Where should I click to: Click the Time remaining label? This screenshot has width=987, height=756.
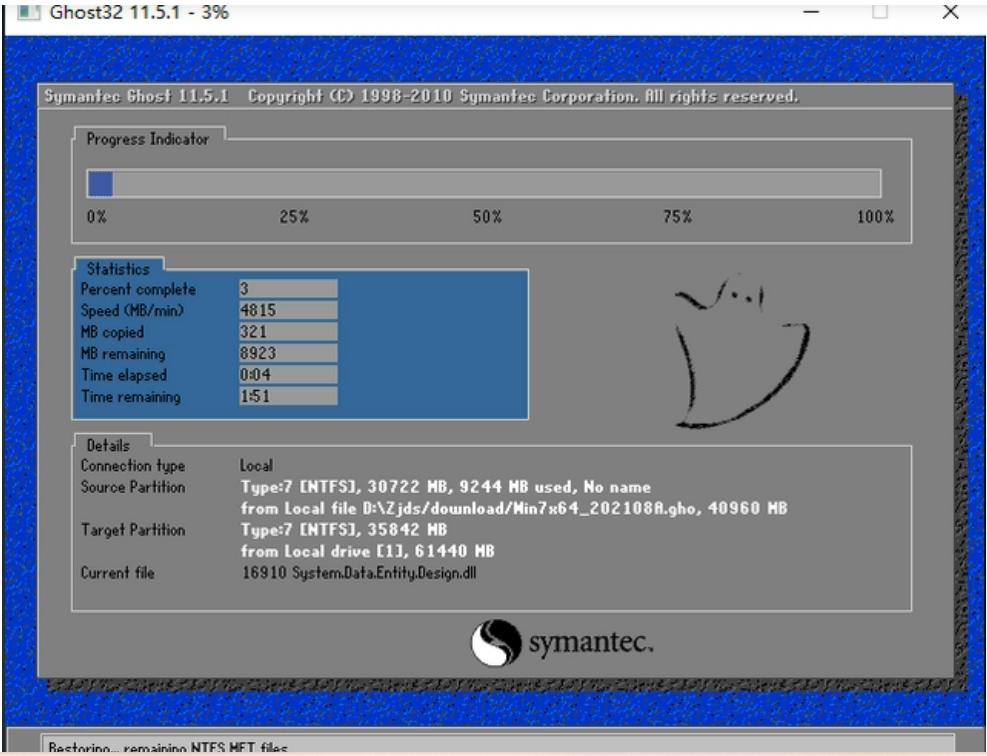[x=131, y=397]
